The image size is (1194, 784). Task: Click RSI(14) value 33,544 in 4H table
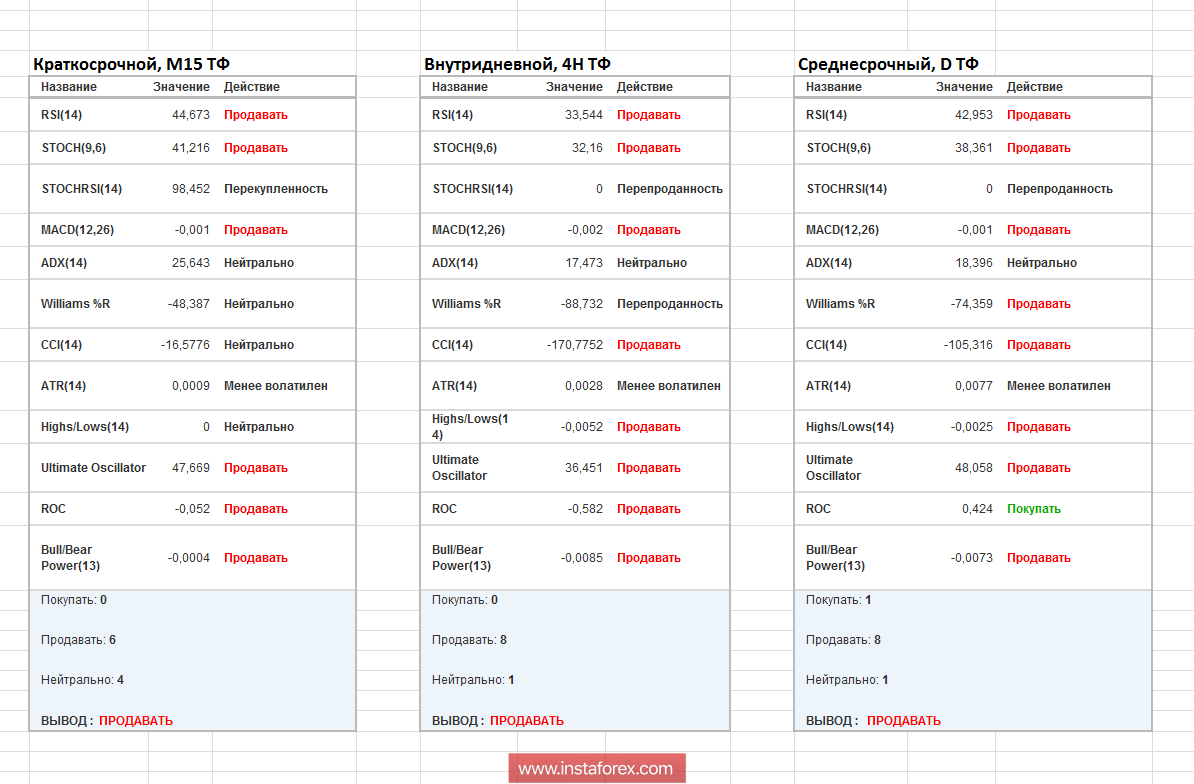pos(583,115)
